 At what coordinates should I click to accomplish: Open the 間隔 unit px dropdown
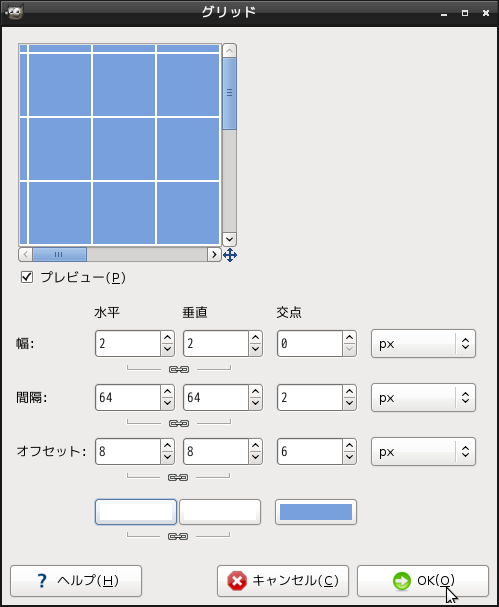[423, 398]
